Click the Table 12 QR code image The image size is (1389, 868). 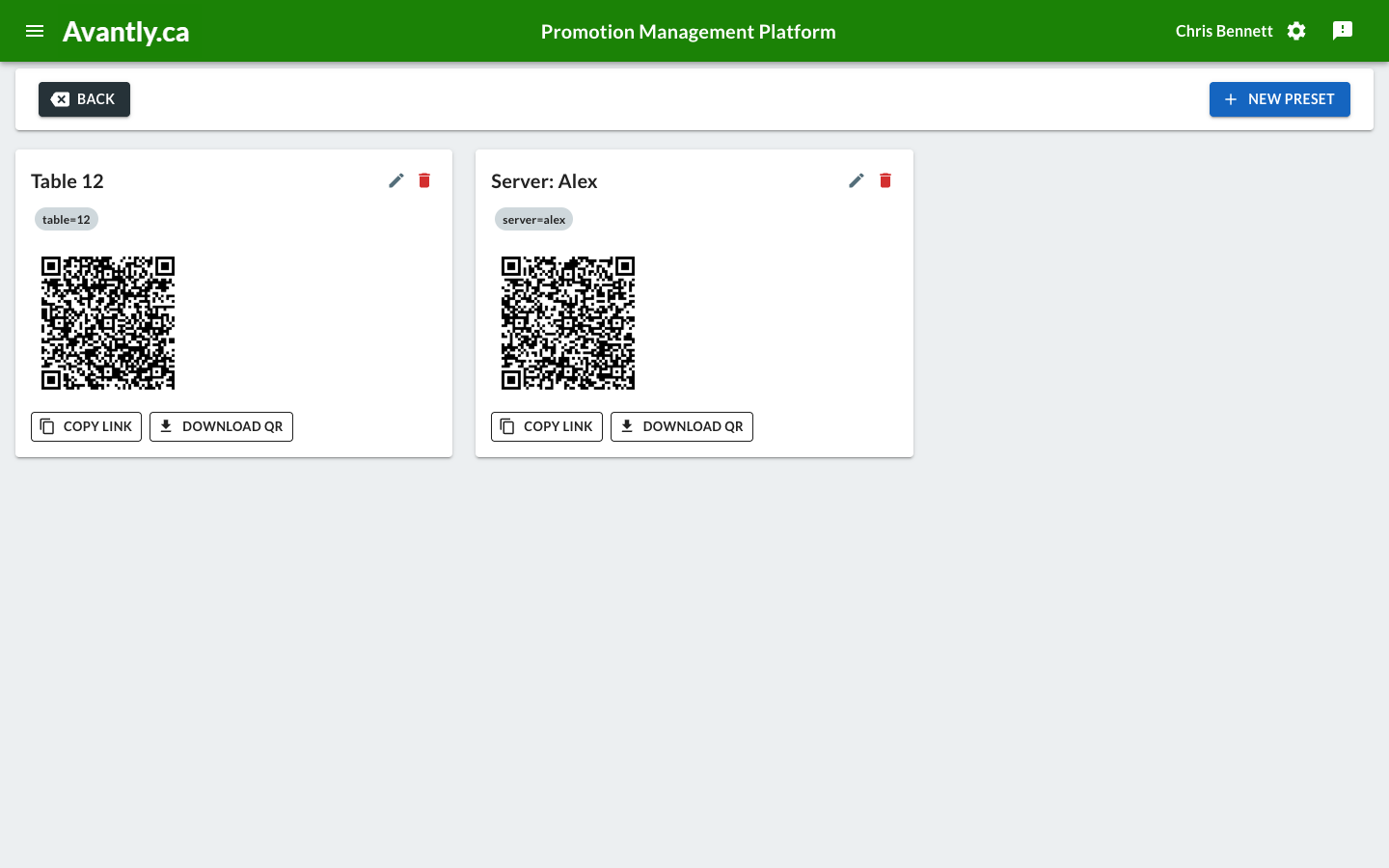(x=108, y=323)
